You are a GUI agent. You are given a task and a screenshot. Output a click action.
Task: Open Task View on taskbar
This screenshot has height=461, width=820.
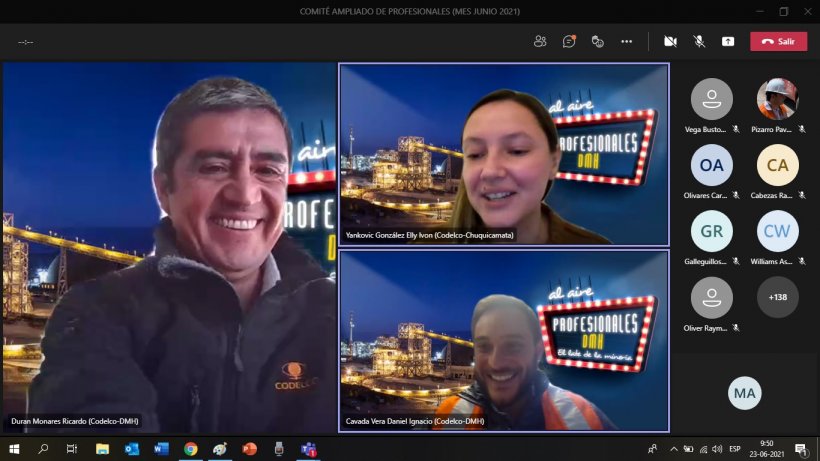tap(72, 449)
